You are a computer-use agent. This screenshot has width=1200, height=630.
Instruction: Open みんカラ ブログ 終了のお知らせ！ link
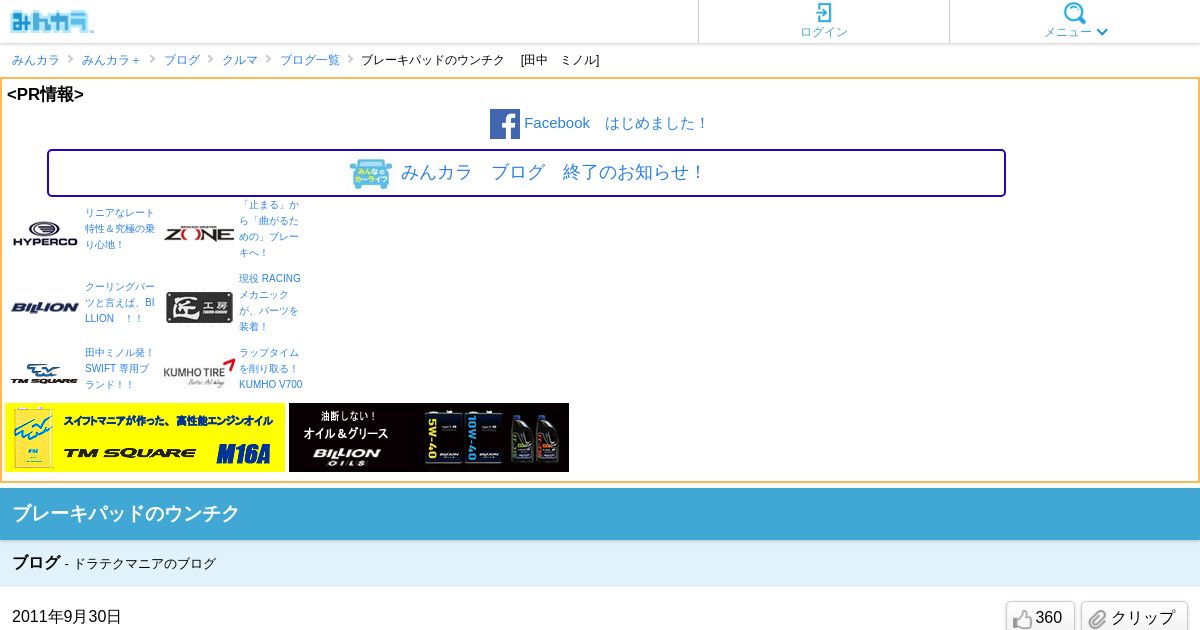(x=553, y=172)
